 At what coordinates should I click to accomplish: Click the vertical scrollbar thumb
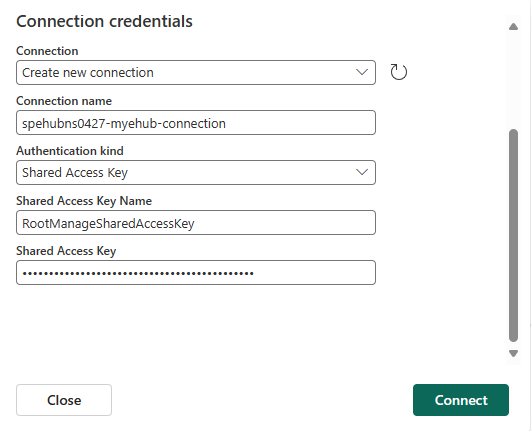[513, 235]
